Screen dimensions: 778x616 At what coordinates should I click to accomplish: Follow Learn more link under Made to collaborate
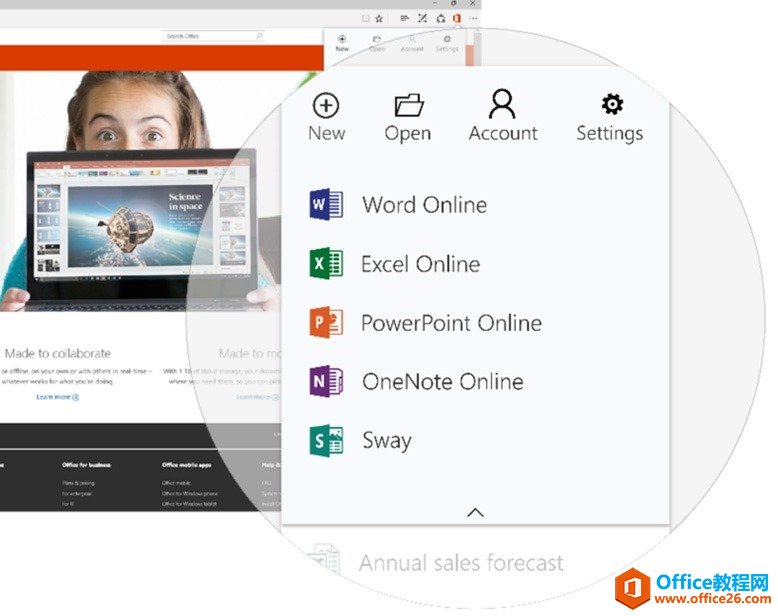(x=58, y=397)
